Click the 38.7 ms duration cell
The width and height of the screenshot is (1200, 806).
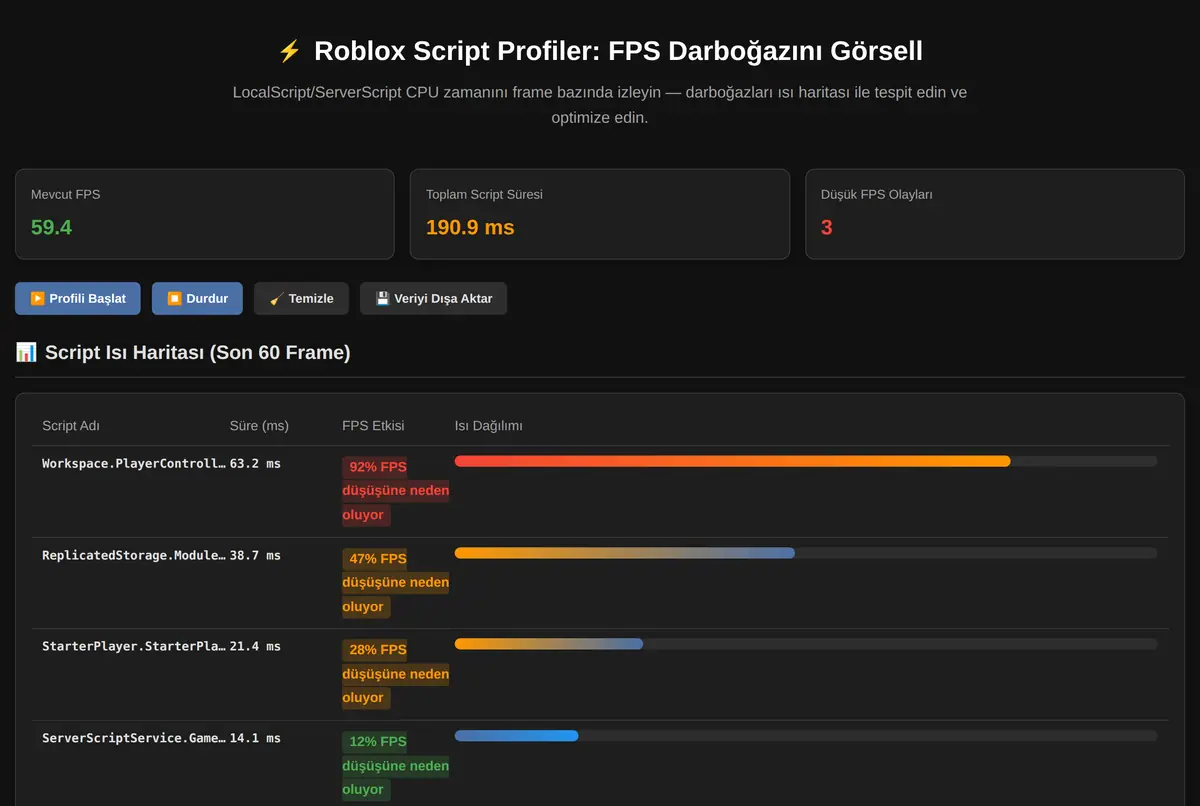(255, 555)
